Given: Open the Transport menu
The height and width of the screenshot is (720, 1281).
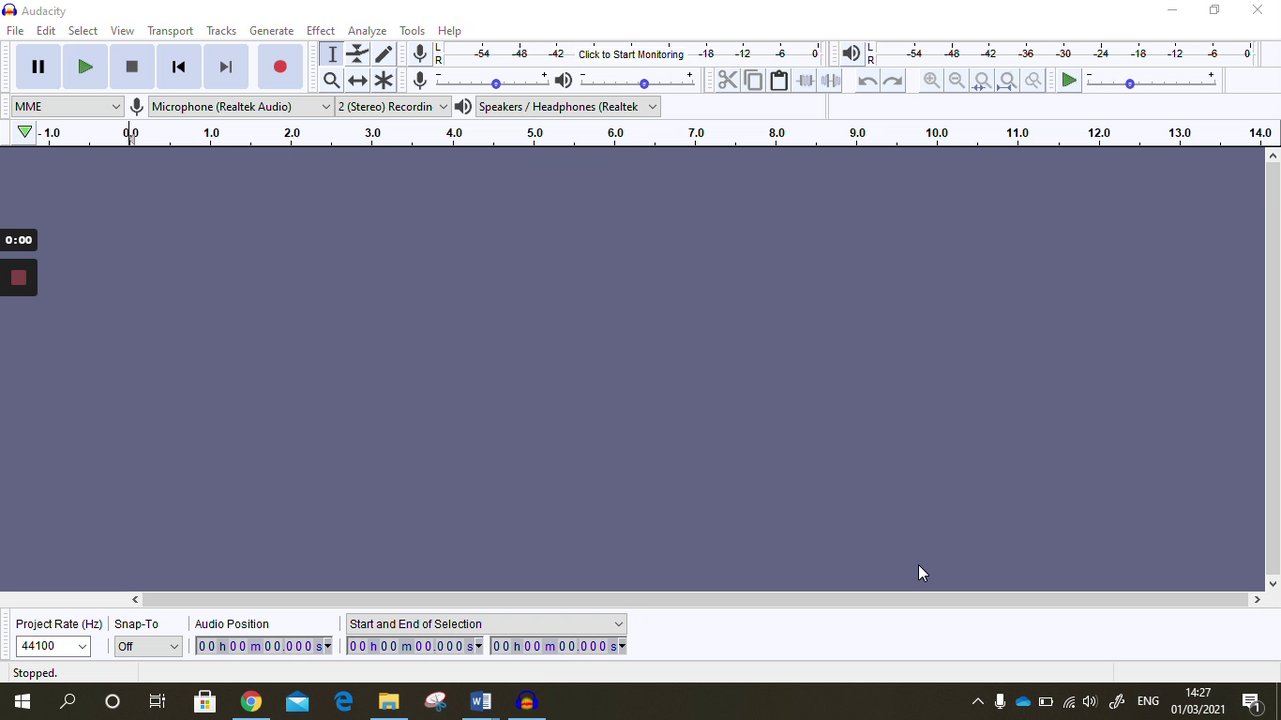Looking at the screenshot, I should click(170, 31).
